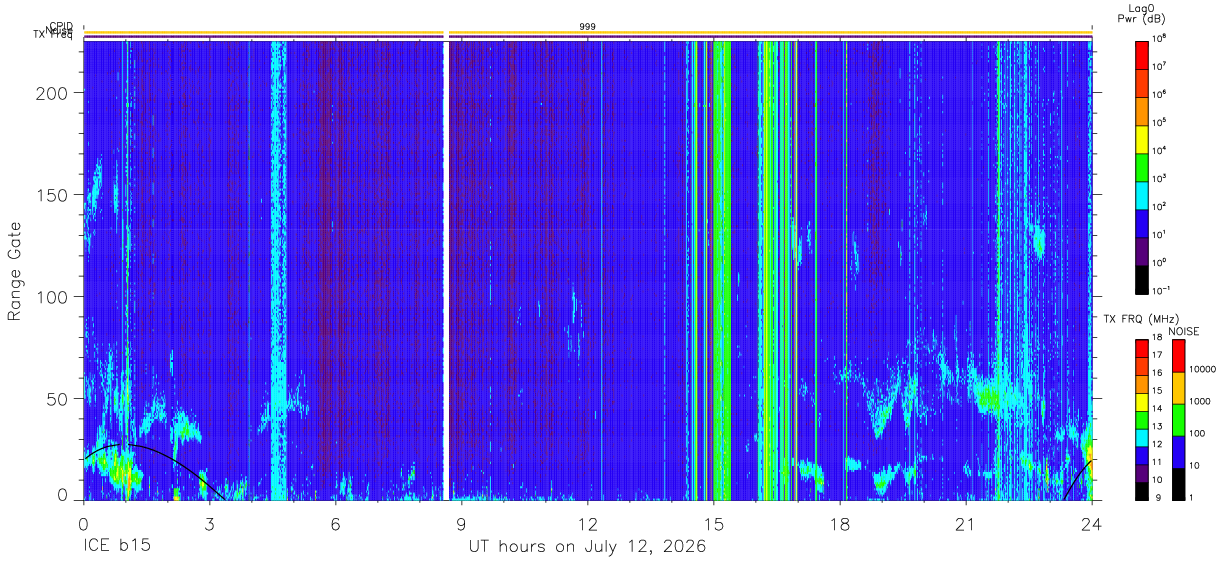Click the white data gap line near 8.6 UT
This screenshot has width=1228, height=567.
pos(446,270)
